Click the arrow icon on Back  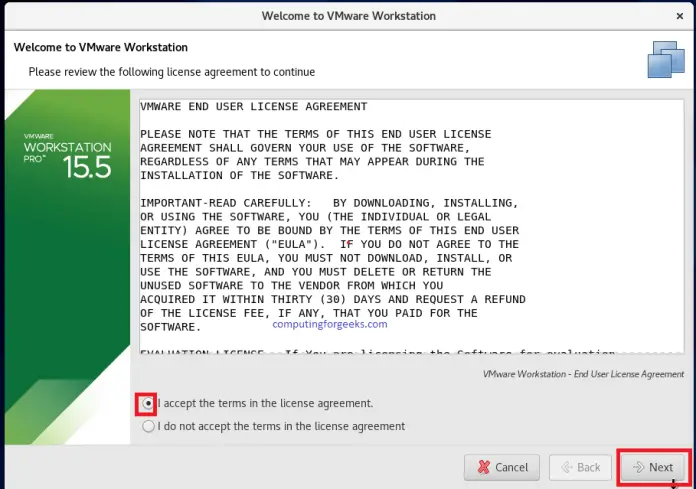tap(567, 467)
